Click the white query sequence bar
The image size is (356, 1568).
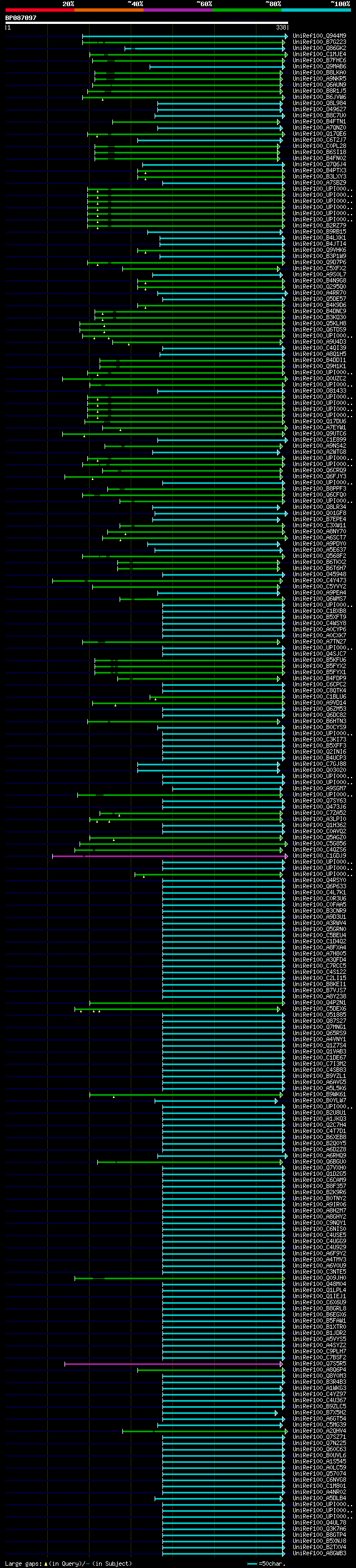pyautogui.click(x=146, y=22)
